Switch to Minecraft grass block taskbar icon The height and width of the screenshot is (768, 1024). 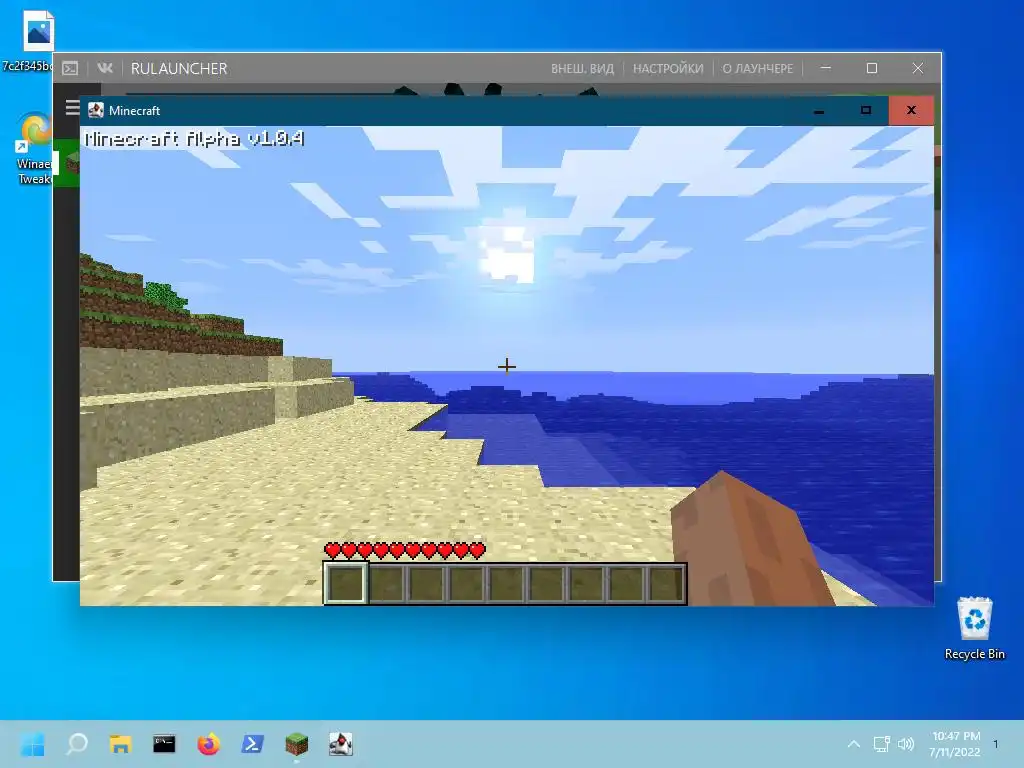(296, 744)
